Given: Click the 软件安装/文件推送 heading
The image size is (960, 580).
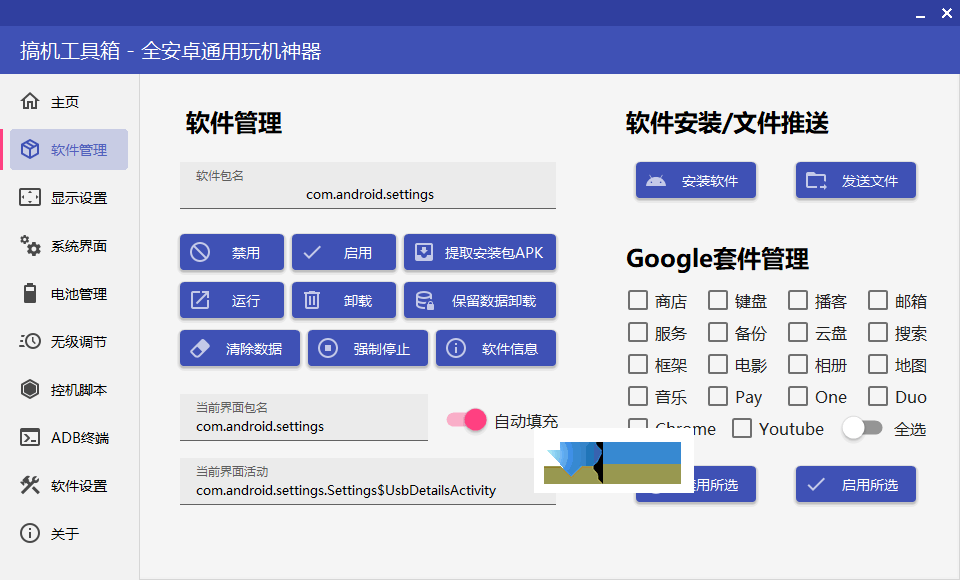Looking at the screenshot, I should pos(727,123).
